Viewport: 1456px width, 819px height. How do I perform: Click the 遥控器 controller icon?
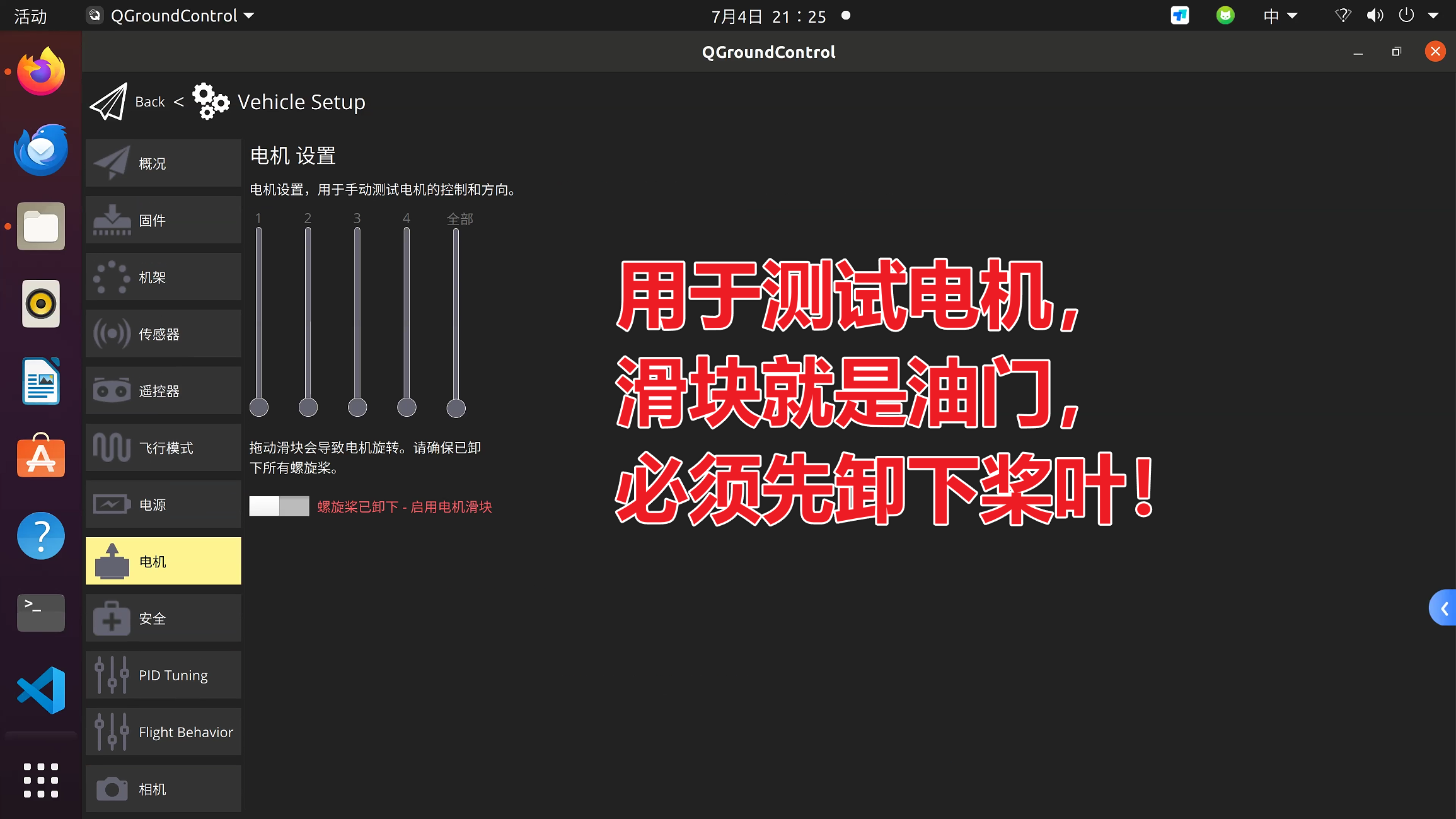click(112, 391)
